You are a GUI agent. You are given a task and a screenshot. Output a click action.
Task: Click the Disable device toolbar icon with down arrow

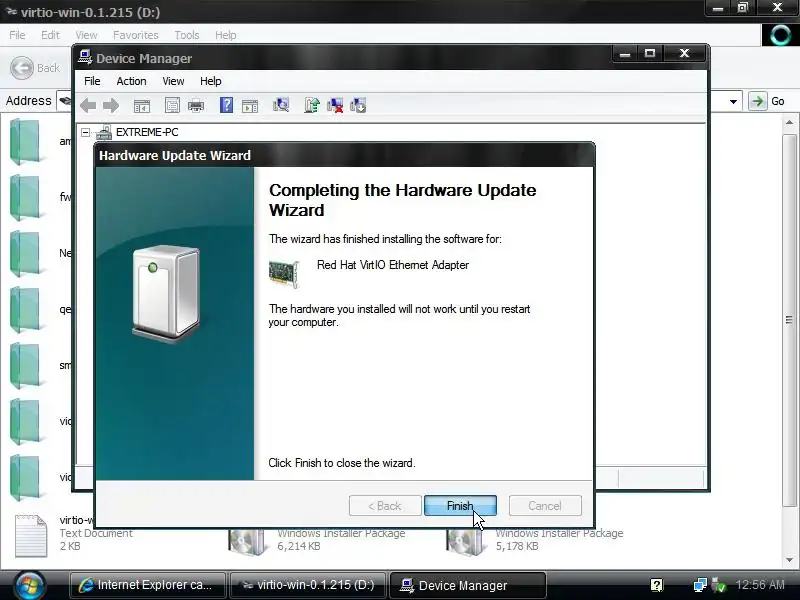click(x=358, y=105)
